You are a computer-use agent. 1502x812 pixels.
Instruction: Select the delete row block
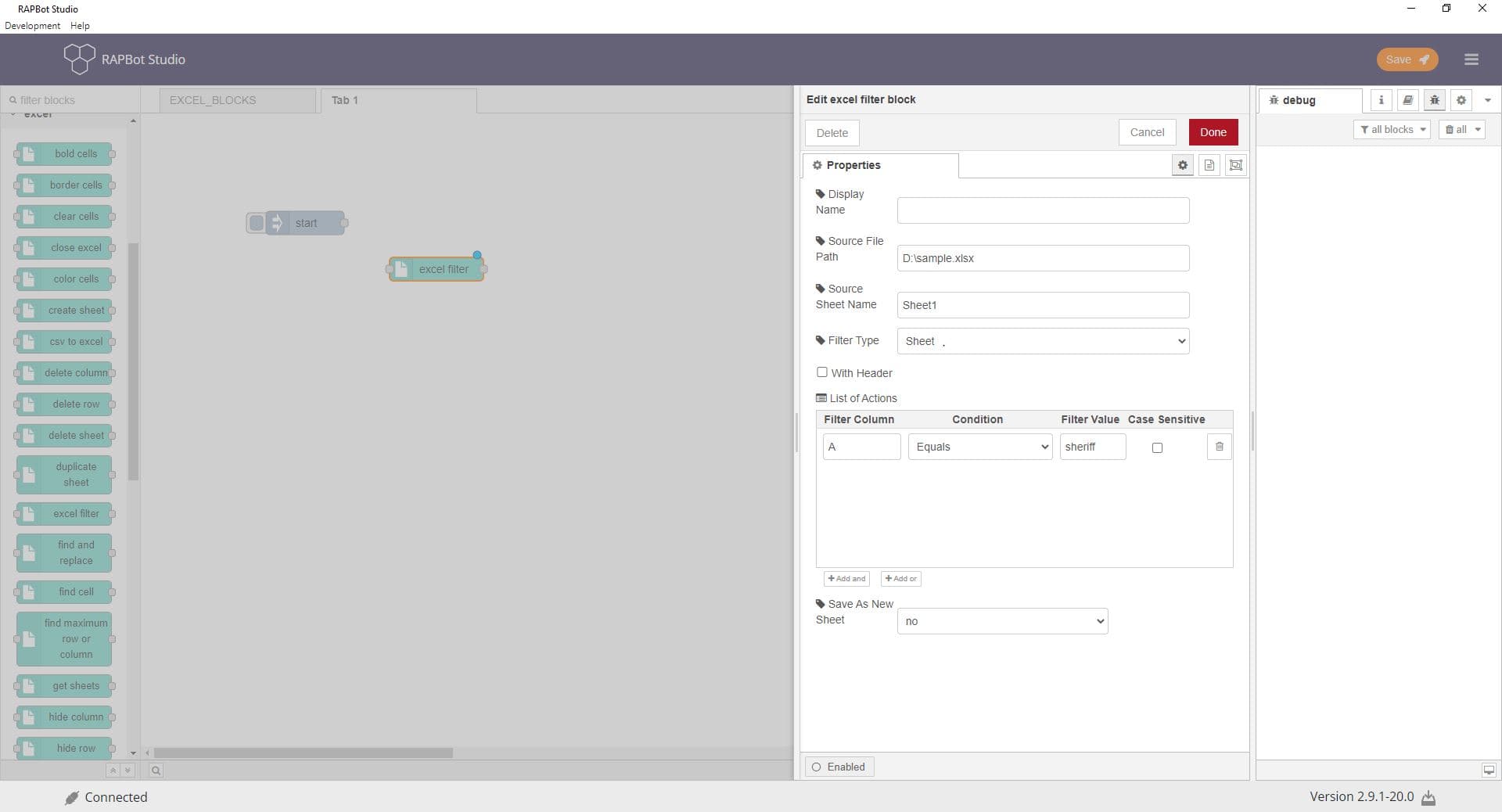tap(64, 404)
